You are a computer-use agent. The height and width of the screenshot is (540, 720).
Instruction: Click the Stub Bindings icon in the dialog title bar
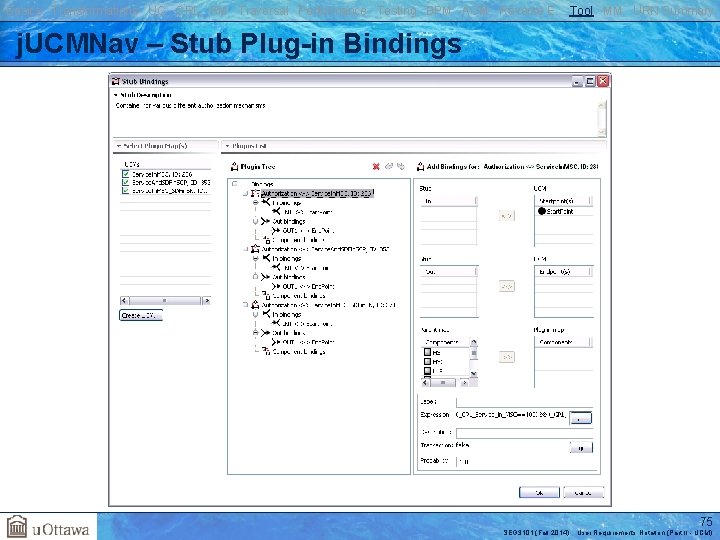pyautogui.click(x=116, y=81)
